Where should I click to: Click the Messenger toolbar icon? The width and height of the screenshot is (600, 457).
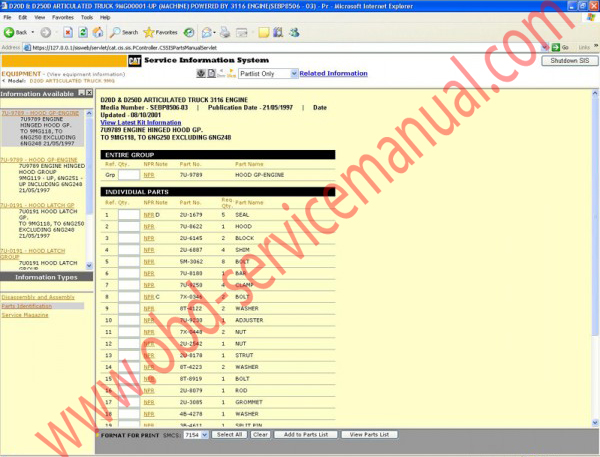[x=294, y=33]
